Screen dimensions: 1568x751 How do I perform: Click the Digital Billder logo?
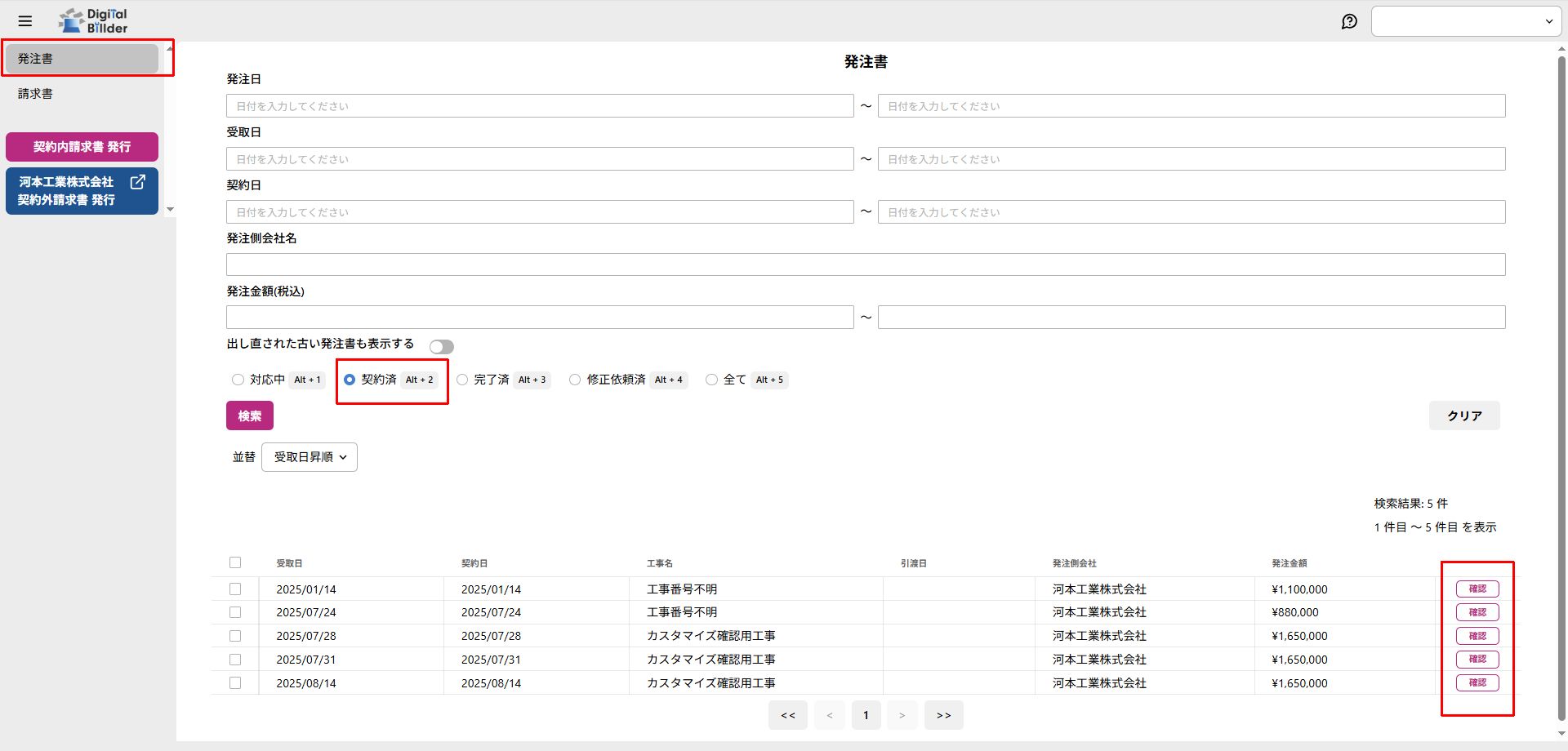tap(94, 21)
